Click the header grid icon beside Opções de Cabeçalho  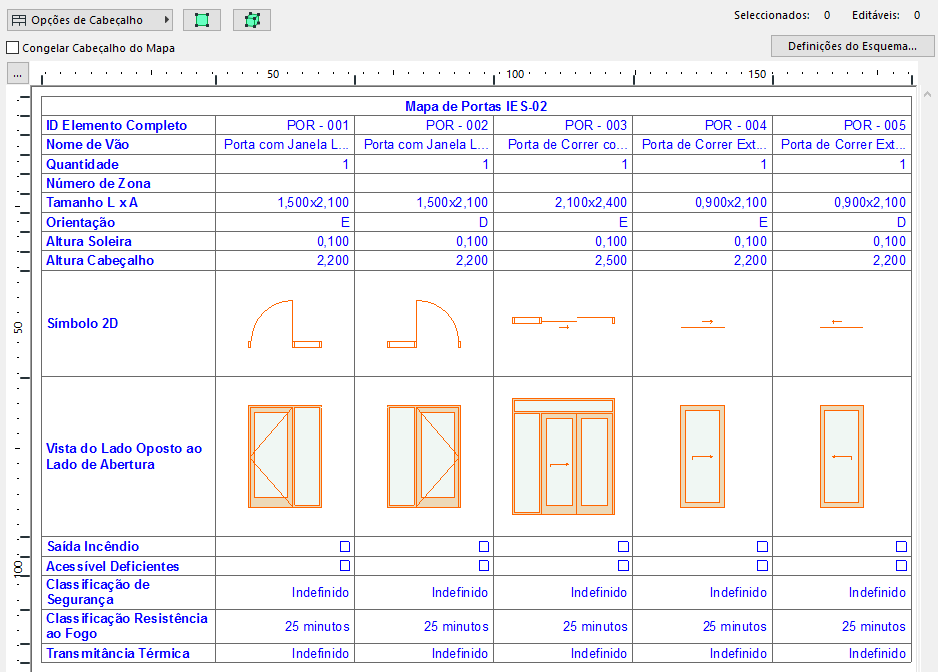[x=17, y=19]
